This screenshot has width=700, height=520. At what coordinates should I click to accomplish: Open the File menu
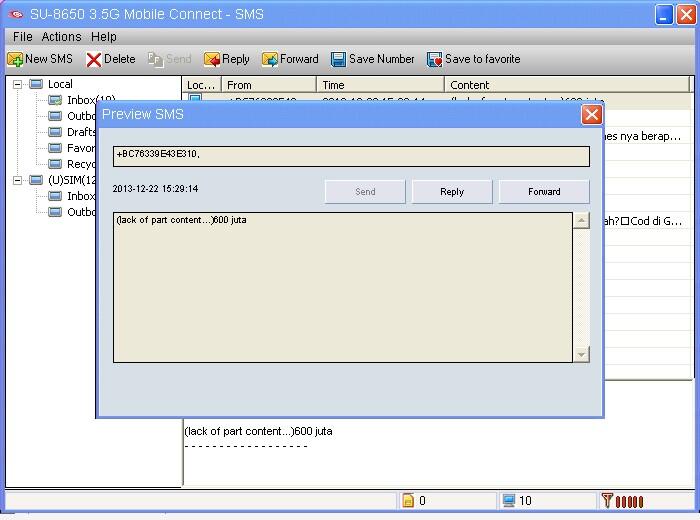coord(22,37)
